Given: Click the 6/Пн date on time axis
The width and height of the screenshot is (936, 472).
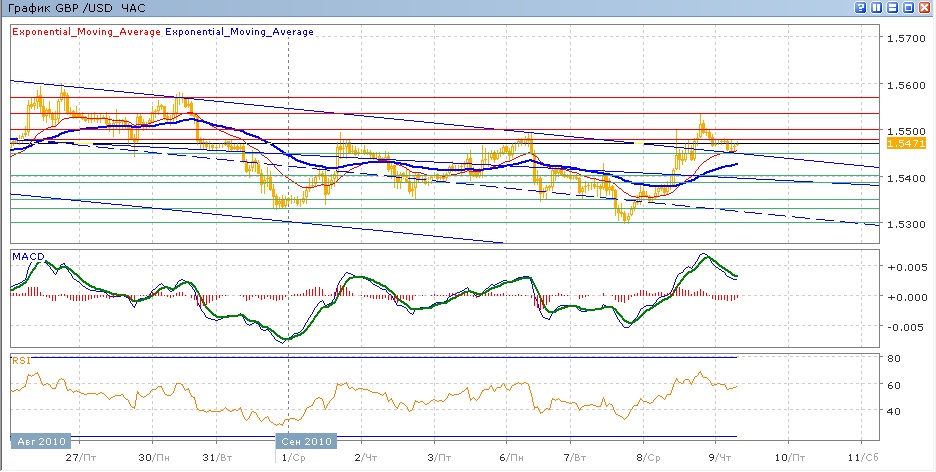Looking at the screenshot, I should [x=505, y=456].
